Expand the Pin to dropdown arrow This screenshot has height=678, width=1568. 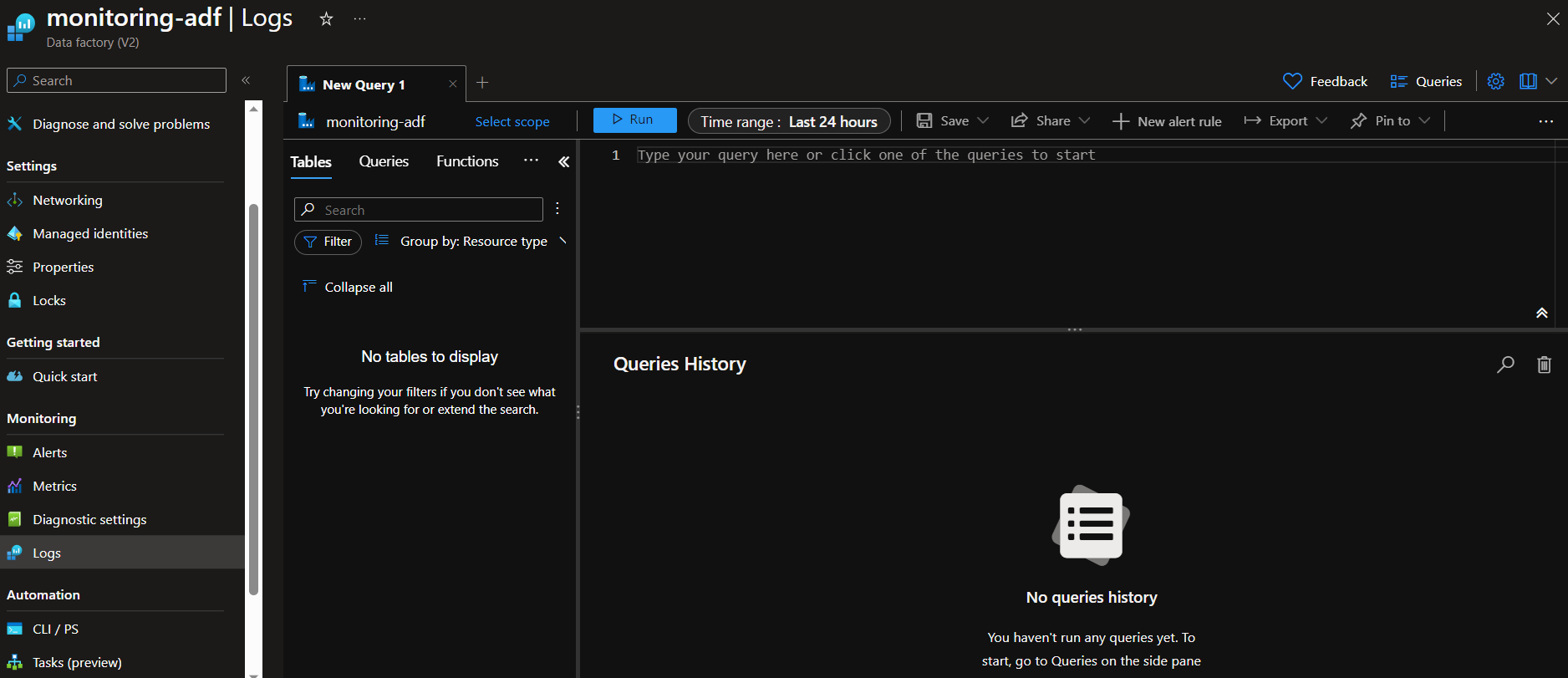click(1424, 120)
